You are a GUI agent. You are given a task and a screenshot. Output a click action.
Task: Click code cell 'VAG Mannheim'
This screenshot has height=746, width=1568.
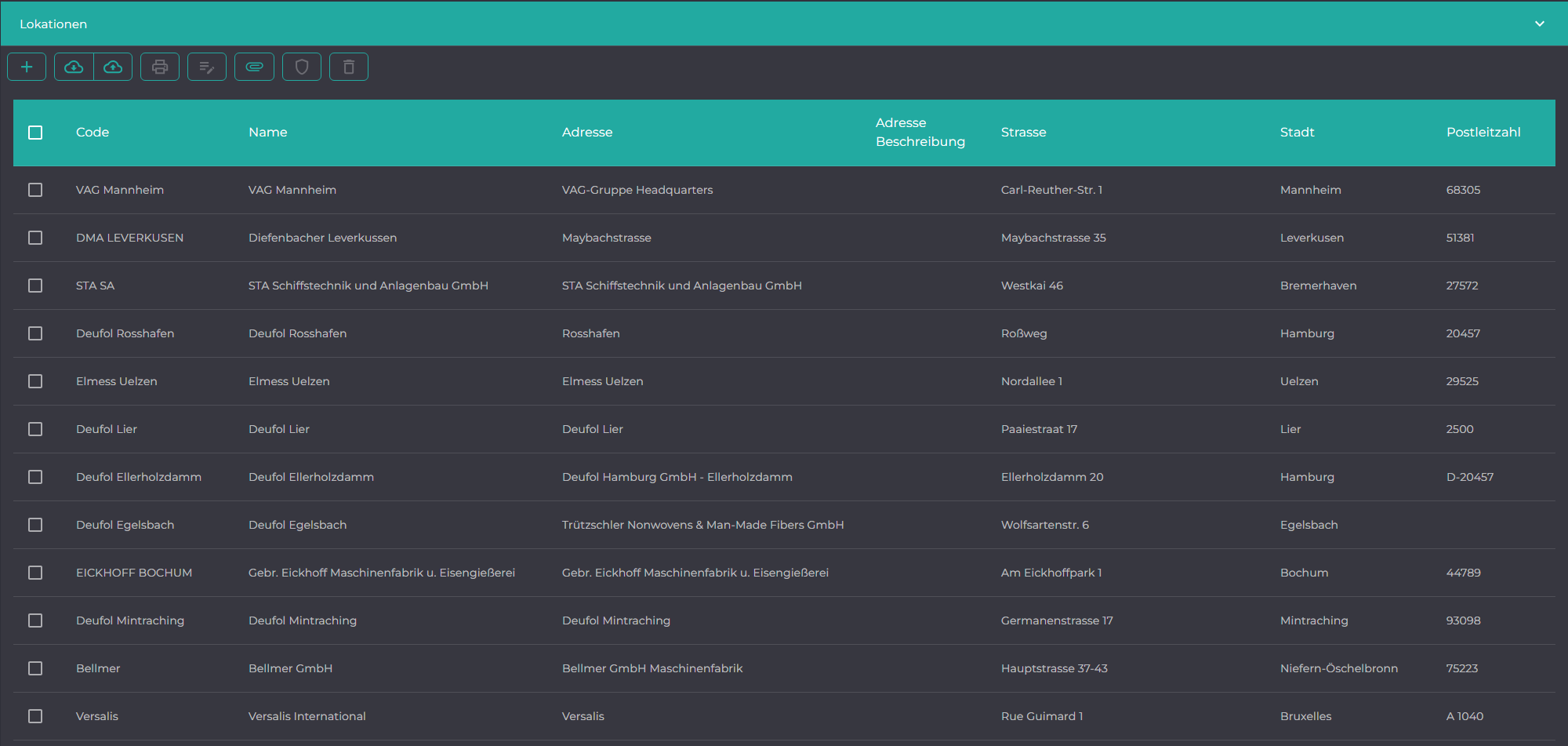pyautogui.click(x=120, y=190)
